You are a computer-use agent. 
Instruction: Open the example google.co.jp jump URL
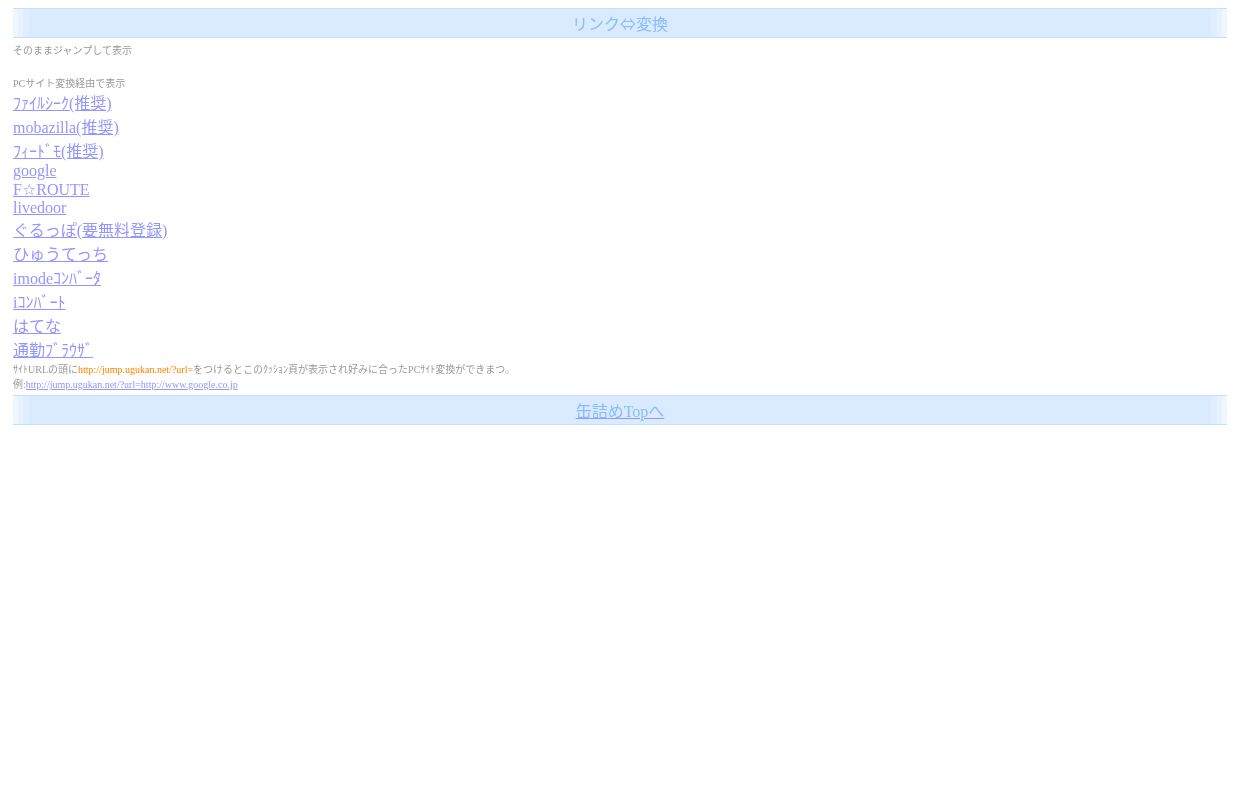[x=131, y=384]
